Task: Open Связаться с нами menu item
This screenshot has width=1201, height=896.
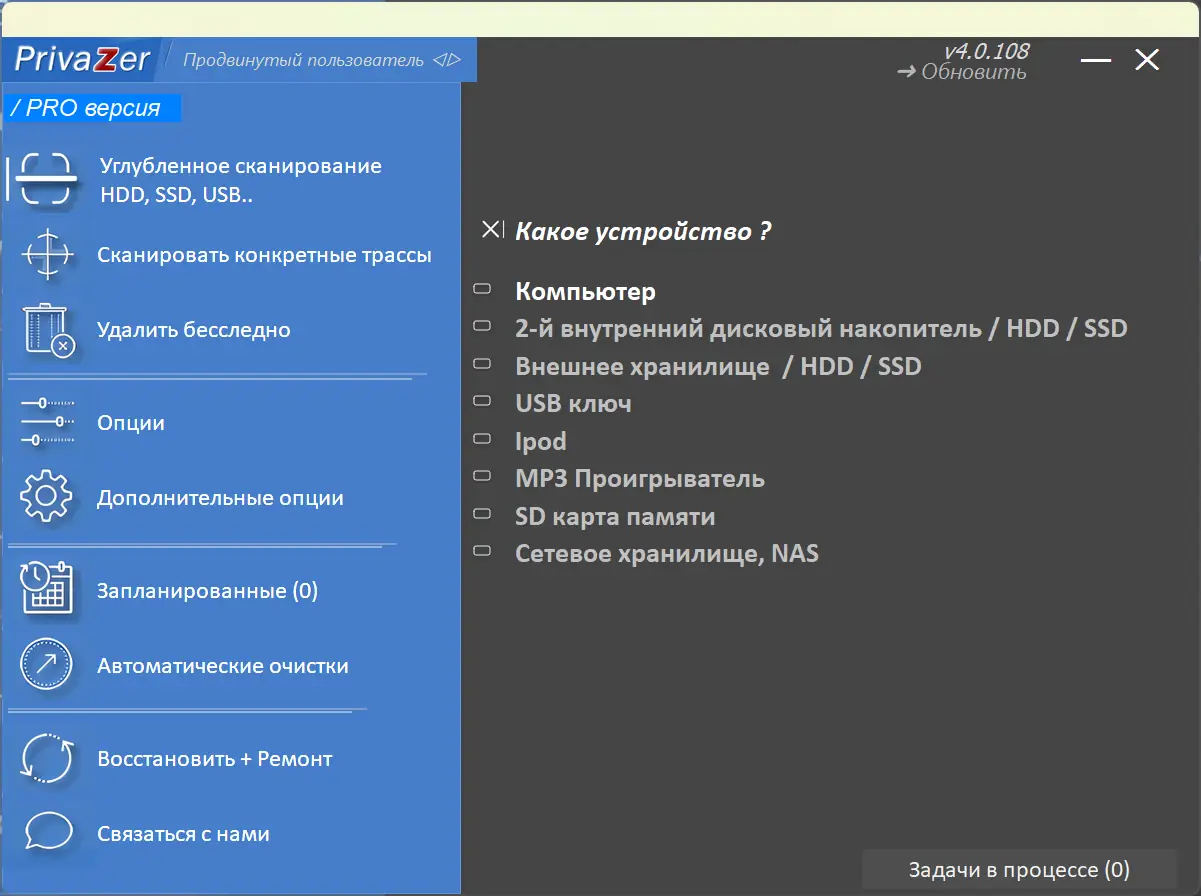Action: (183, 834)
